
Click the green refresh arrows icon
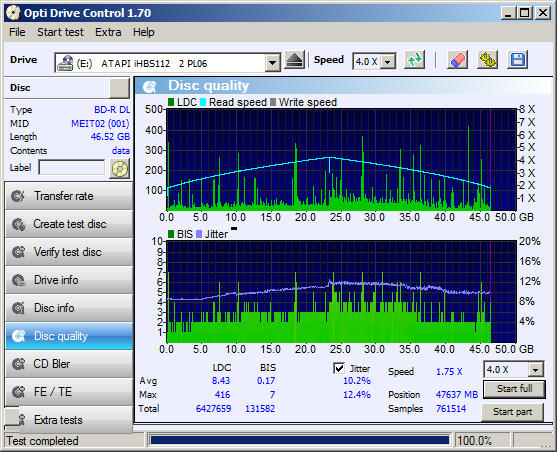tap(415, 60)
